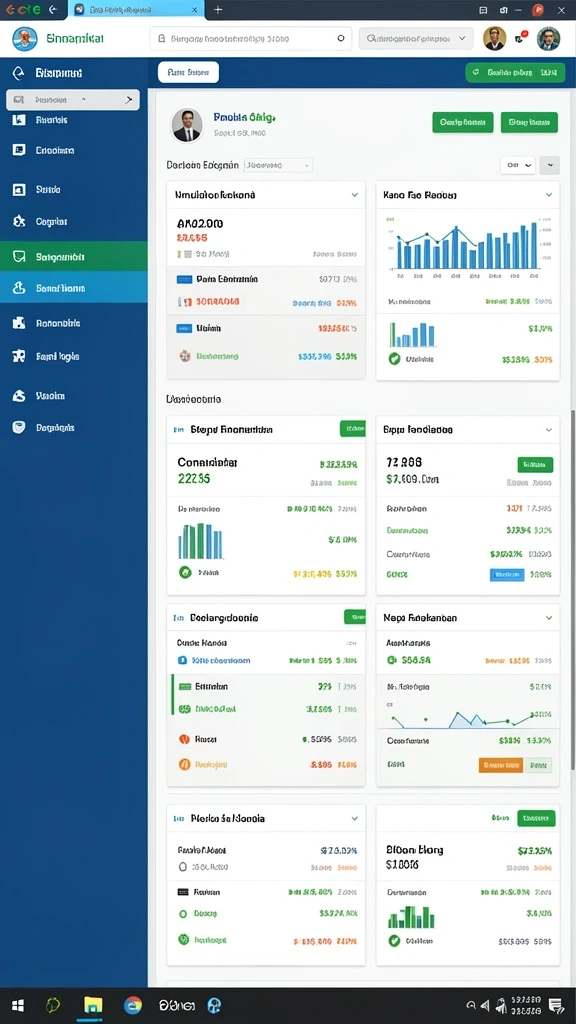Select the white tab button in the blue bar
The image size is (576, 1024).
point(188,72)
